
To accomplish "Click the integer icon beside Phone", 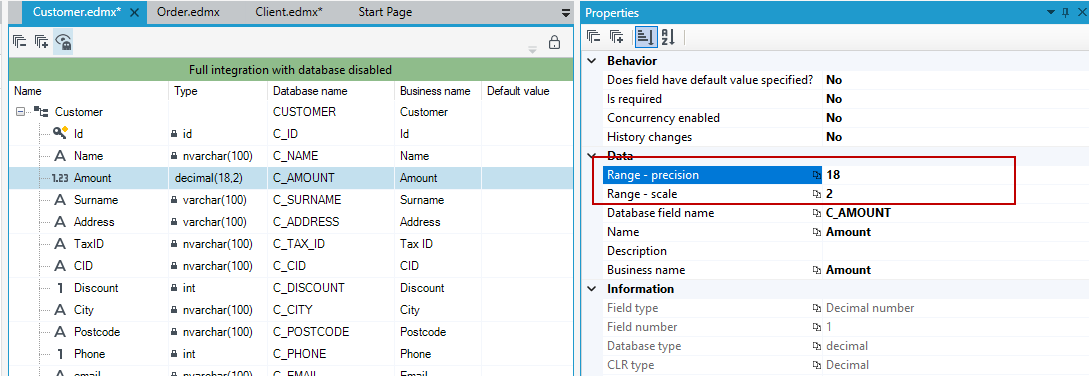I will point(60,354).
